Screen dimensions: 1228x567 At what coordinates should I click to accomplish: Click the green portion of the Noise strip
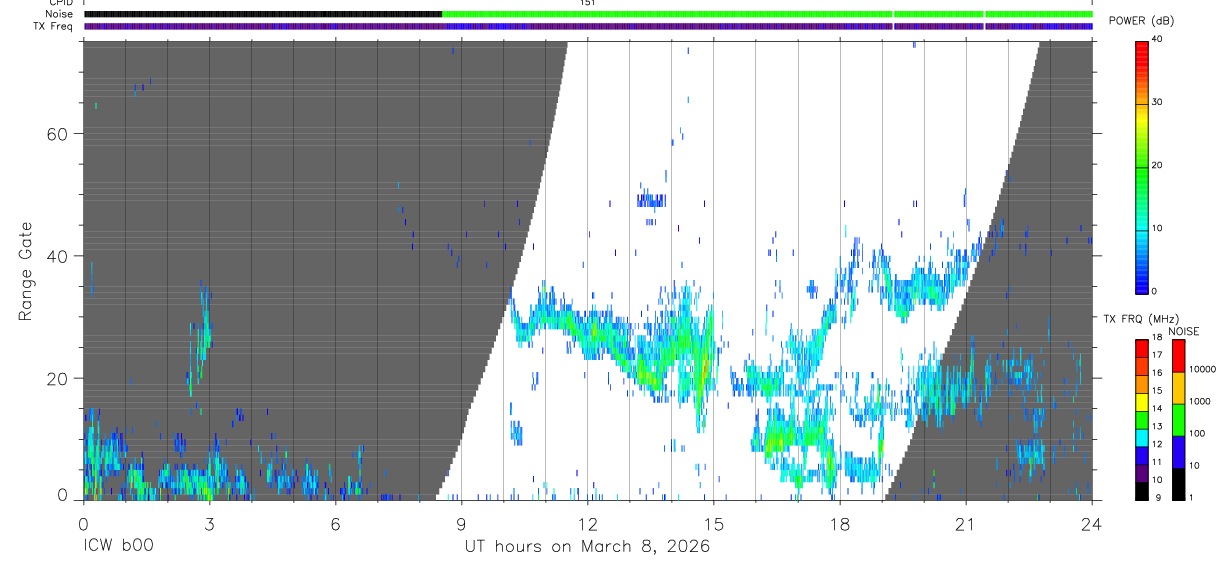[x=767, y=14]
